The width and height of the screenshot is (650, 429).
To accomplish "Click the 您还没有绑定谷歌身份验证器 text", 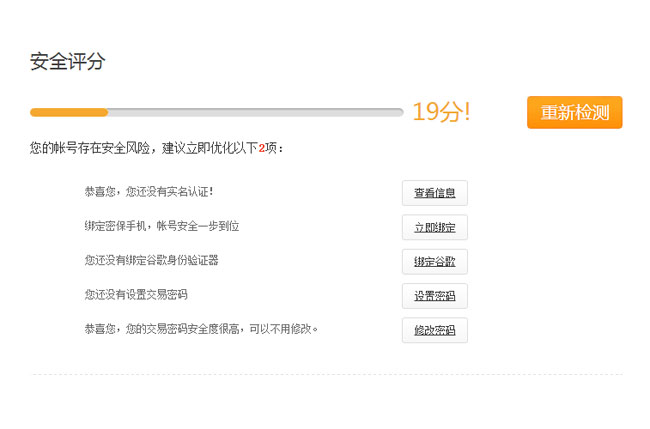I will click(x=151, y=260).
